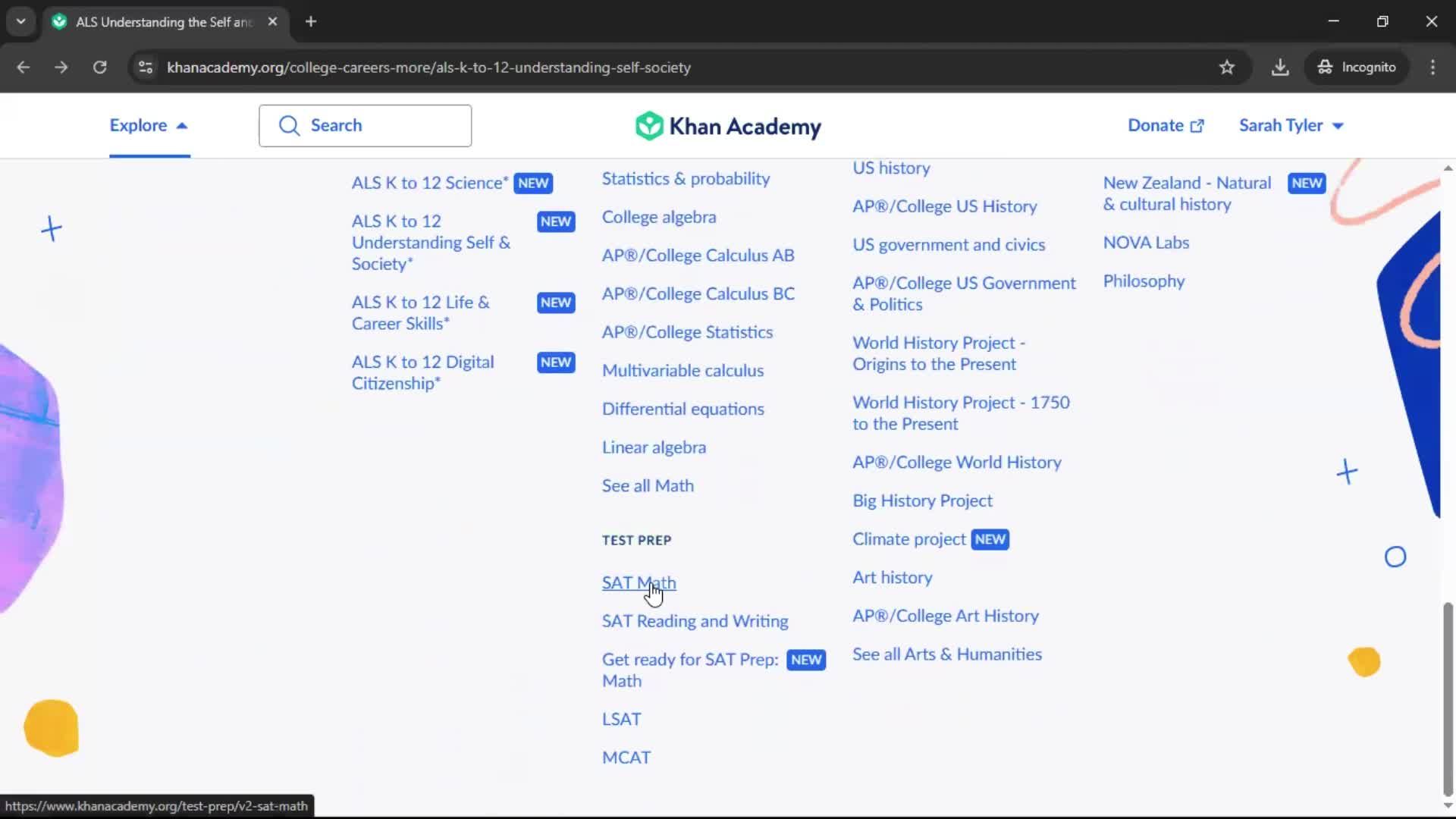Open SAT Reading and Writing
The image size is (1456, 819).
coord(695,621)
